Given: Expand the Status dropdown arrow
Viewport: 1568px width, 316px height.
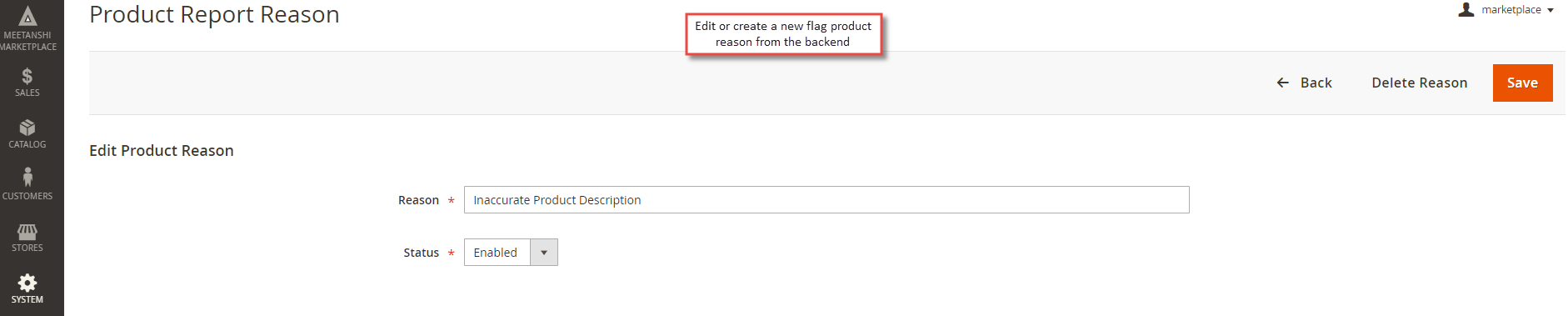Looking at the screenshot, I should (x=544, y=253).
